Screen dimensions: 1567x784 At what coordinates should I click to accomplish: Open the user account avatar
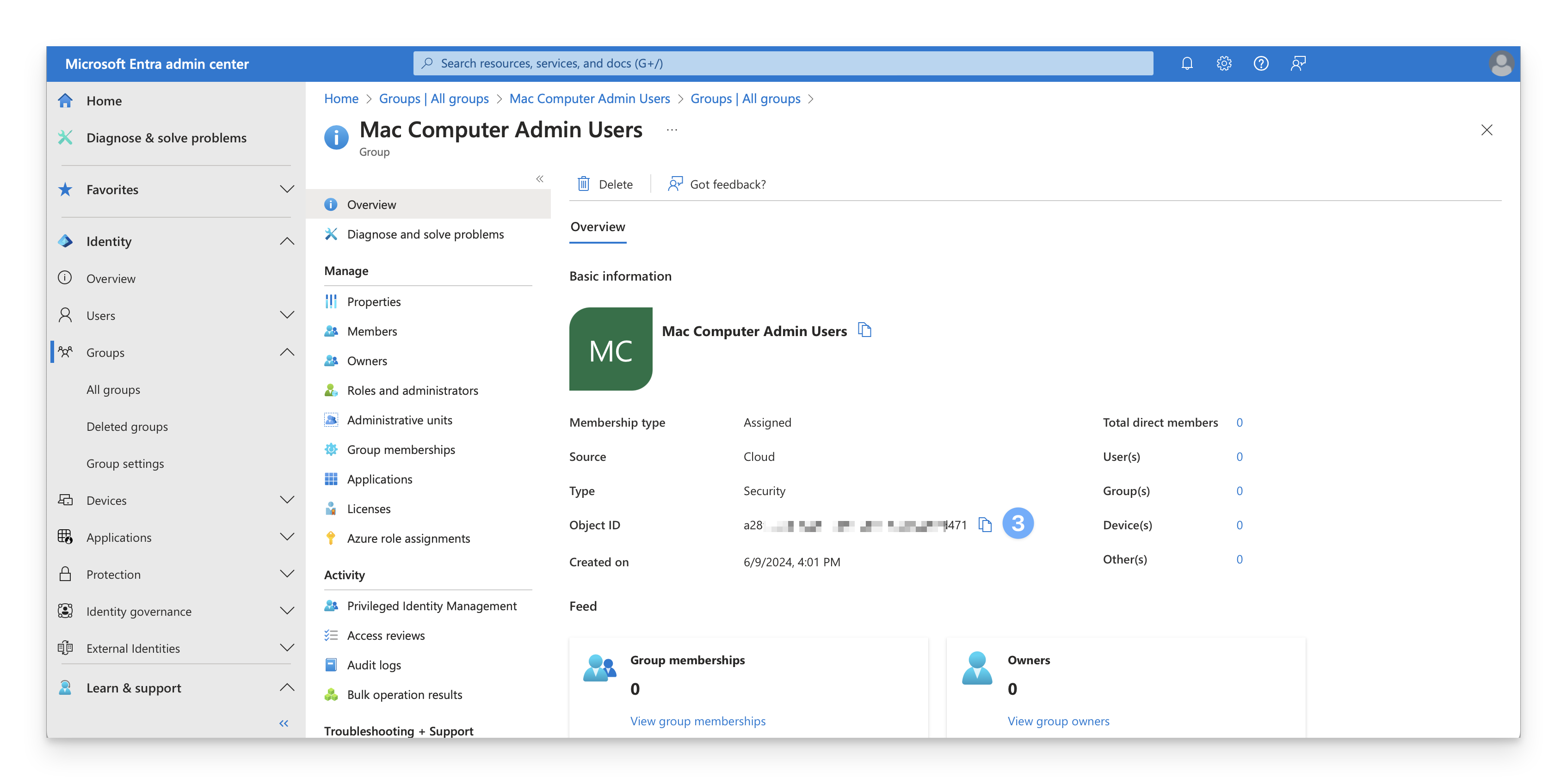[1501, 64]
